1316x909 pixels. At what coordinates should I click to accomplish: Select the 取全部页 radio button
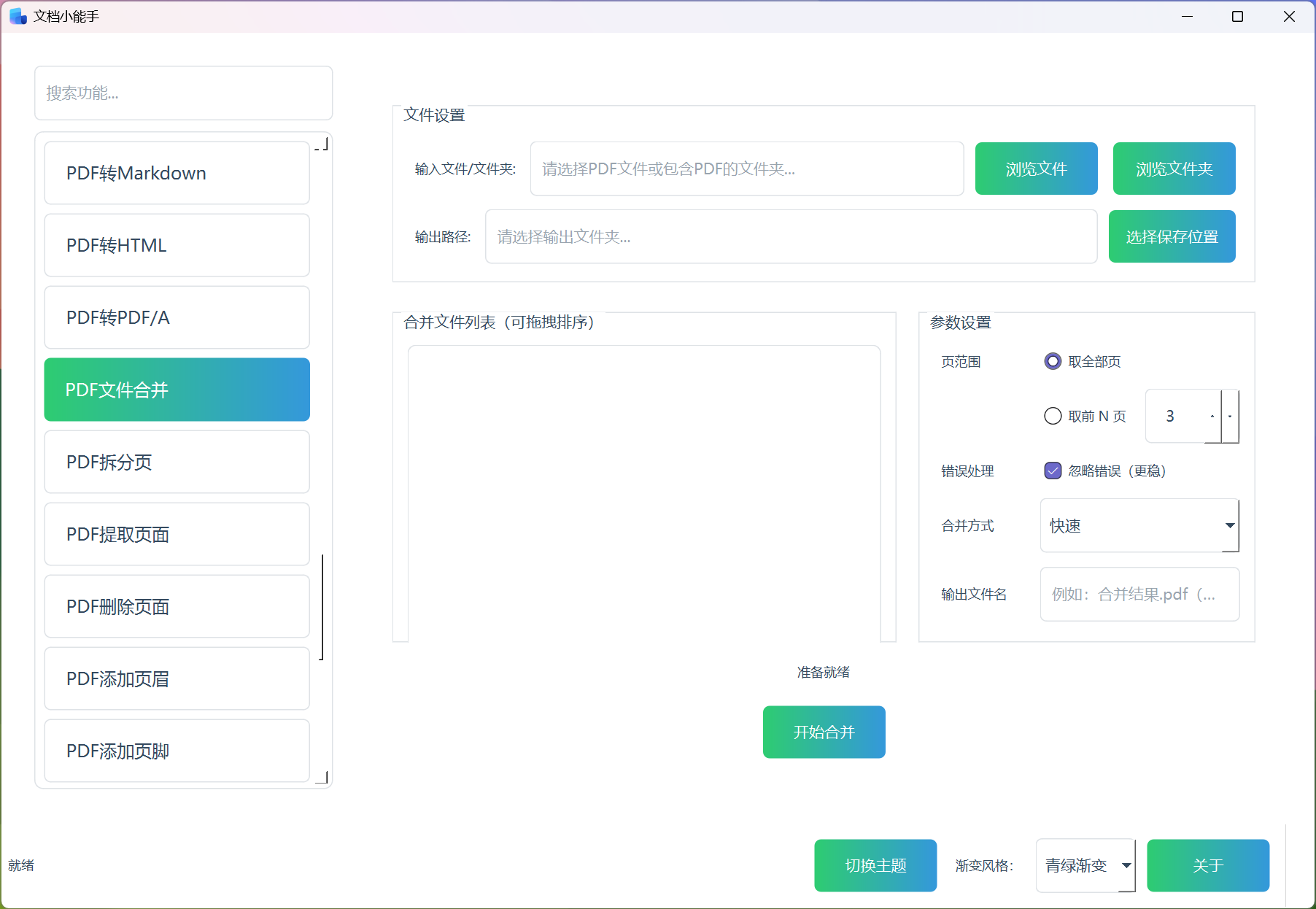point(1052,362)
